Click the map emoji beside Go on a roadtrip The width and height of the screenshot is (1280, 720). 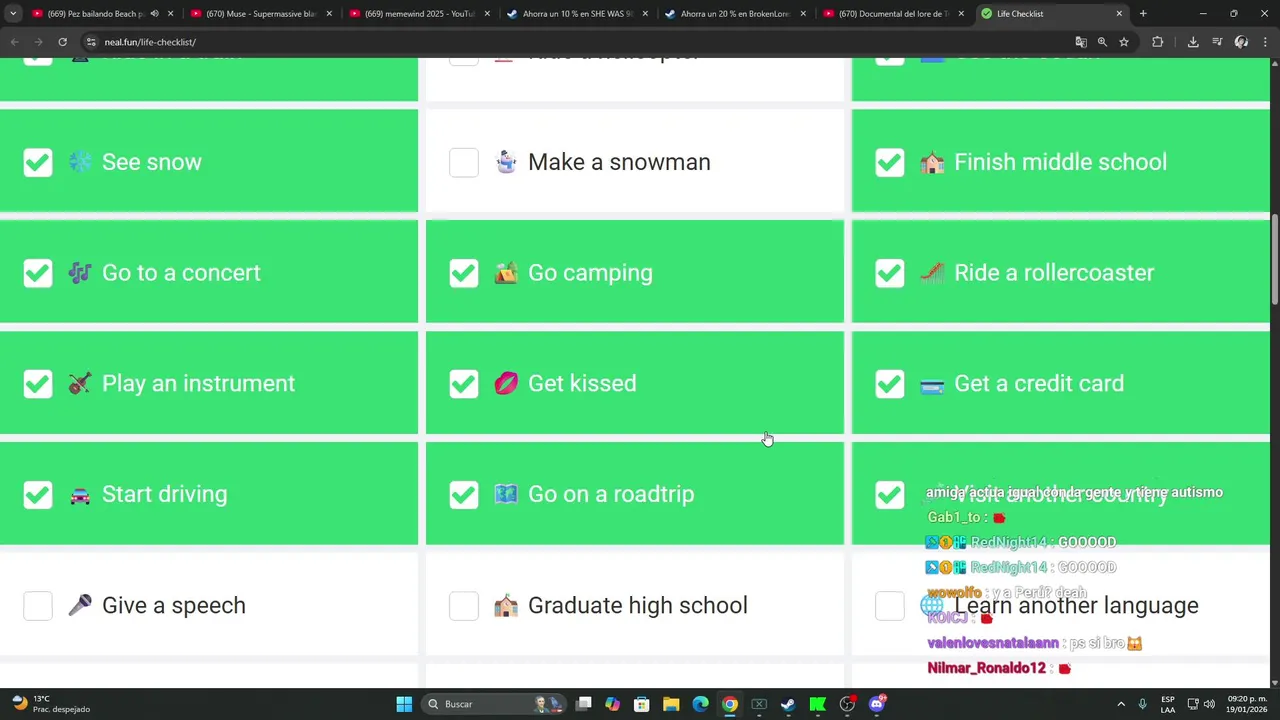[x=506, y=494]
